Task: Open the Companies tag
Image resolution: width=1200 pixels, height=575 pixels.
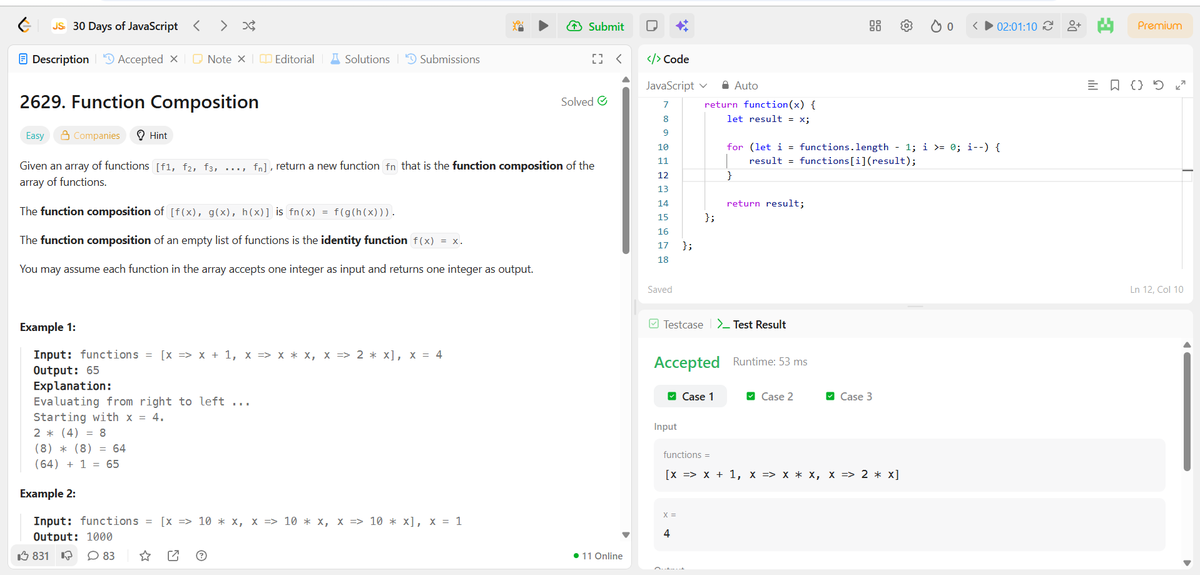Action: pyautogui.click(x=90, y=136)
